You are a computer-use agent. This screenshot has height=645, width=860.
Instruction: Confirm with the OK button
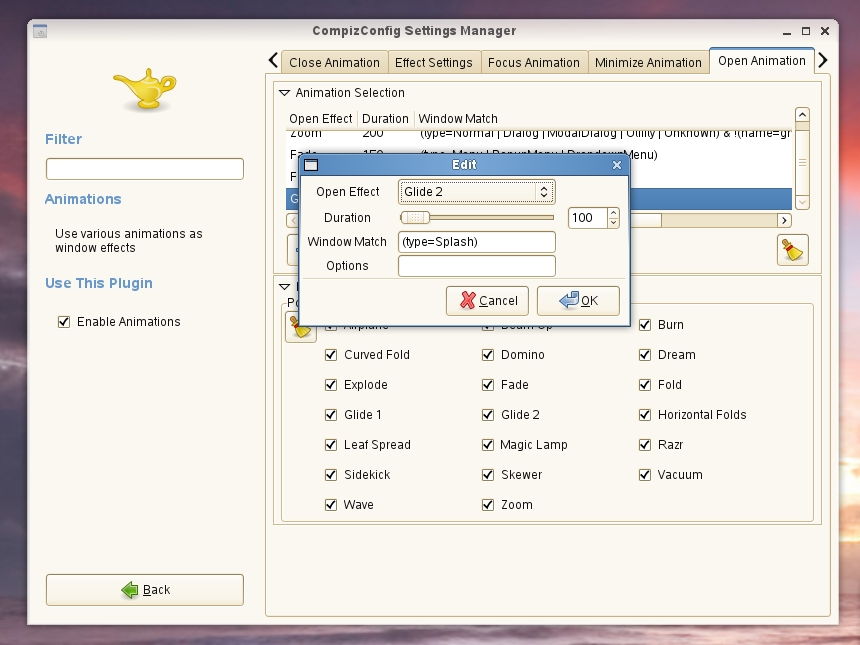pyautogui.click(x=578, y=301)
